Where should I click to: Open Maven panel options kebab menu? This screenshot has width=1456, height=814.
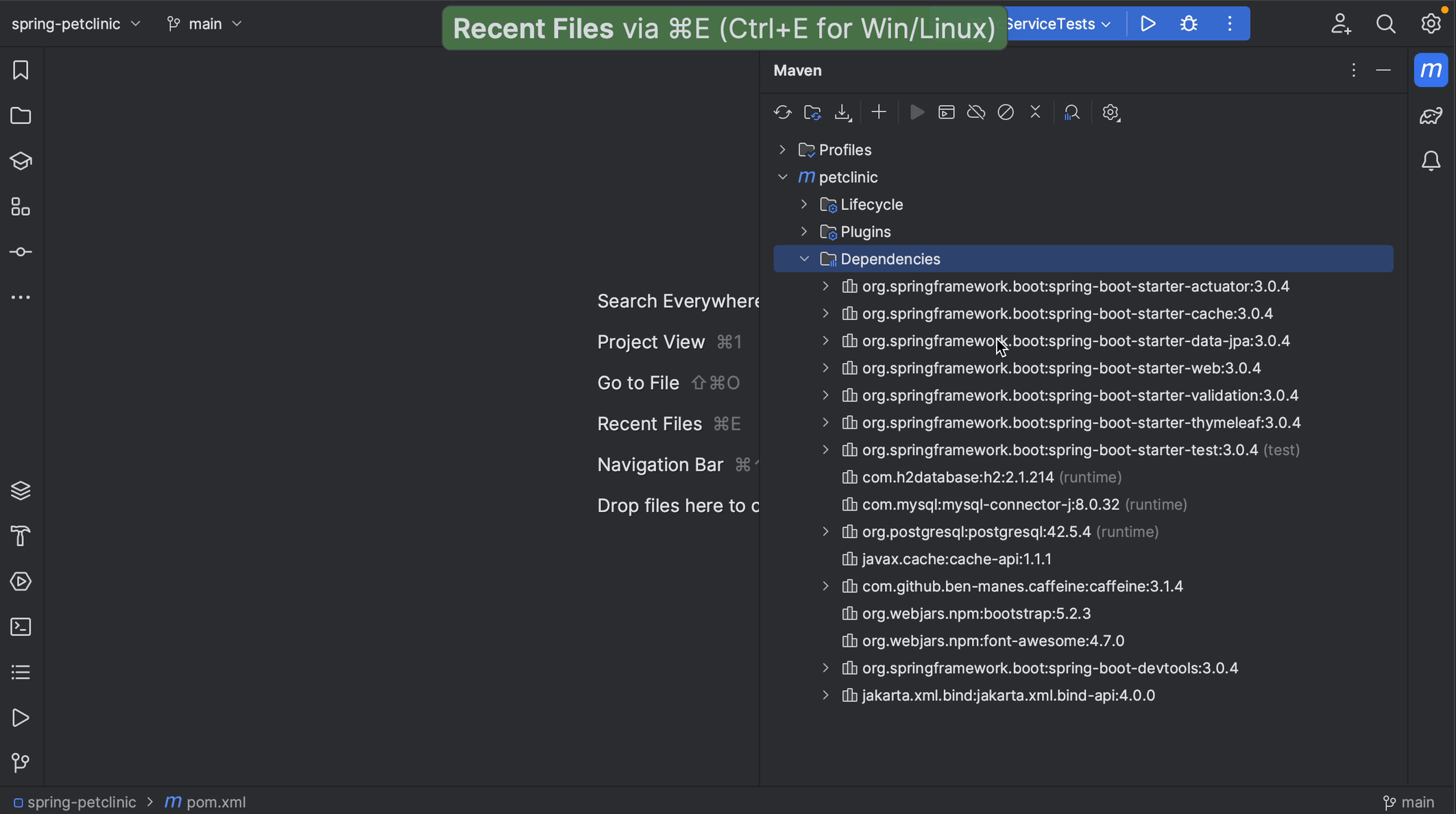click(x=1354, y=70)
